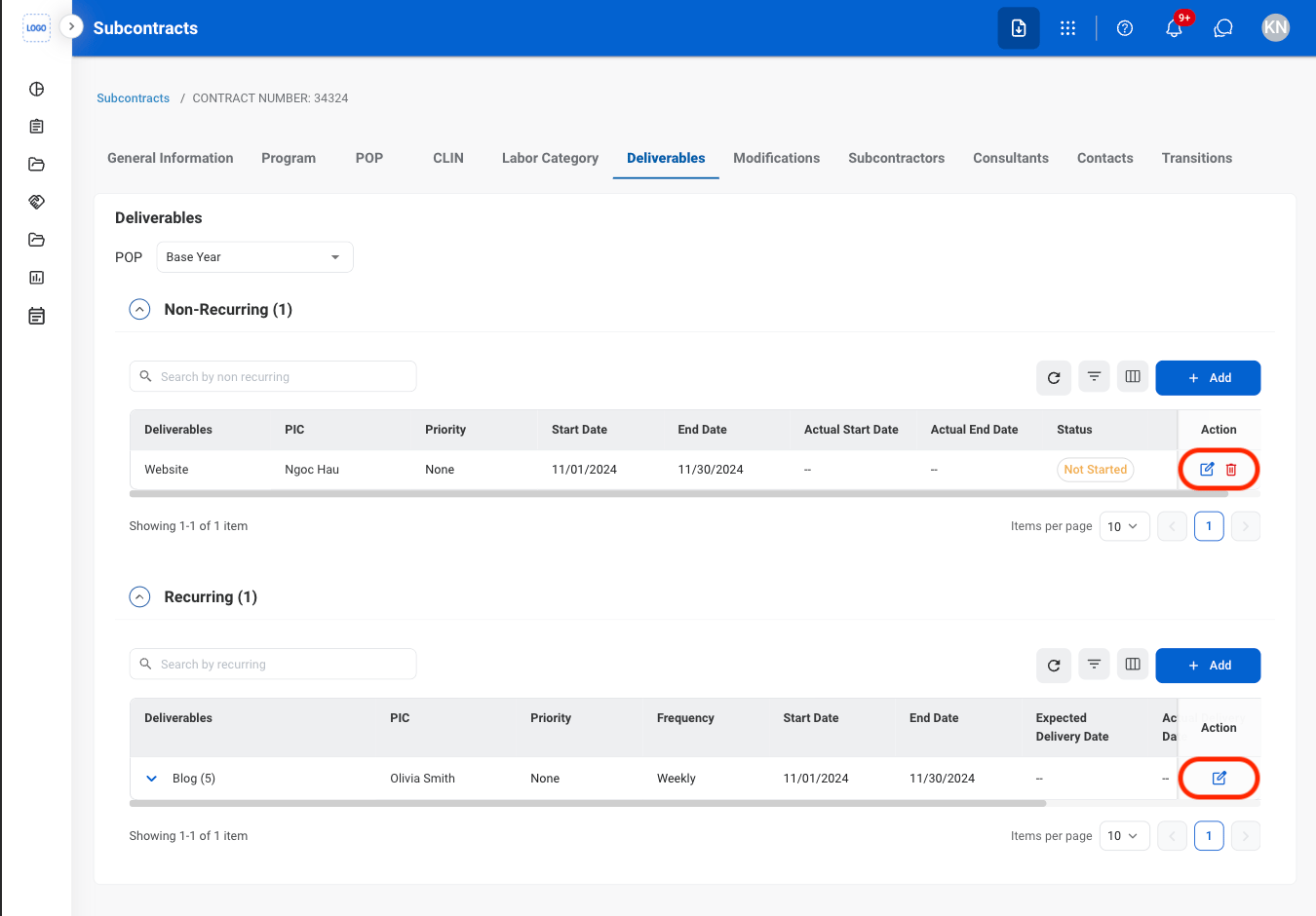Open the handshake sidebar icon
The height and width of the screenshot is (916, 1316).
(x=36, y=202)
